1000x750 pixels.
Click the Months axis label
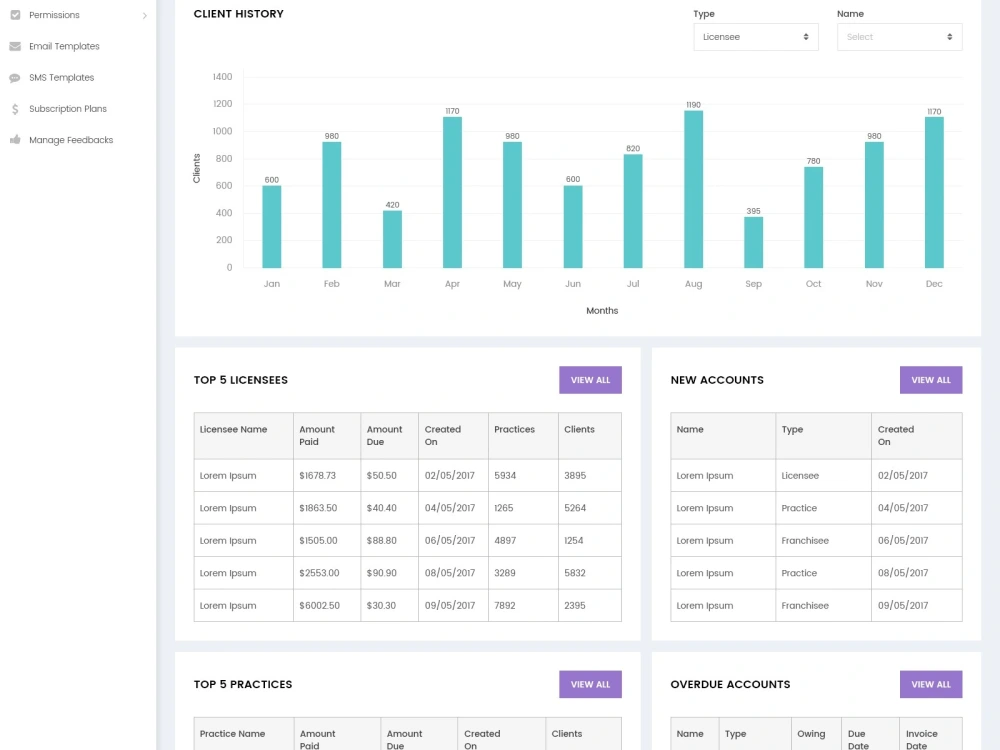(602, 311)
